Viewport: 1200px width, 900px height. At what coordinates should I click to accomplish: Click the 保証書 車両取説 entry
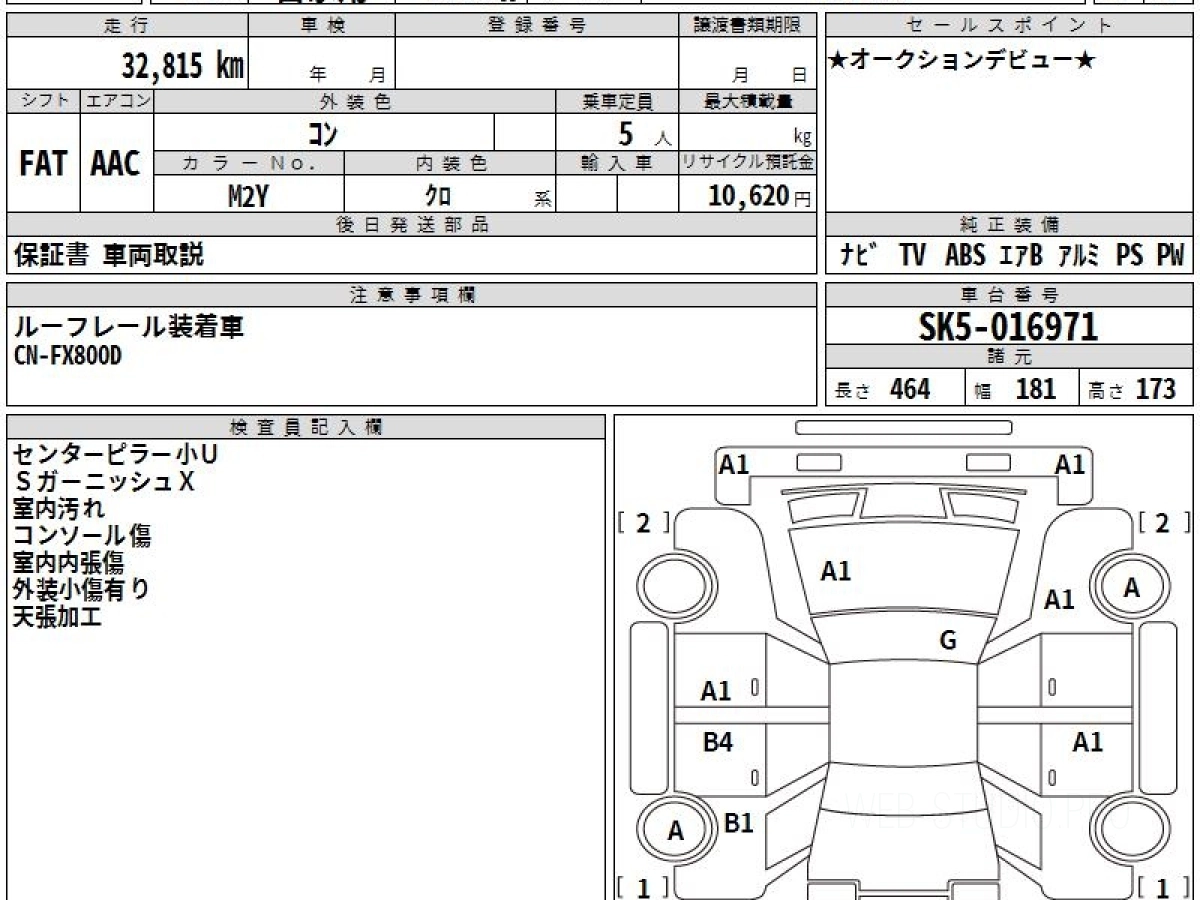(x=108, y=255)
